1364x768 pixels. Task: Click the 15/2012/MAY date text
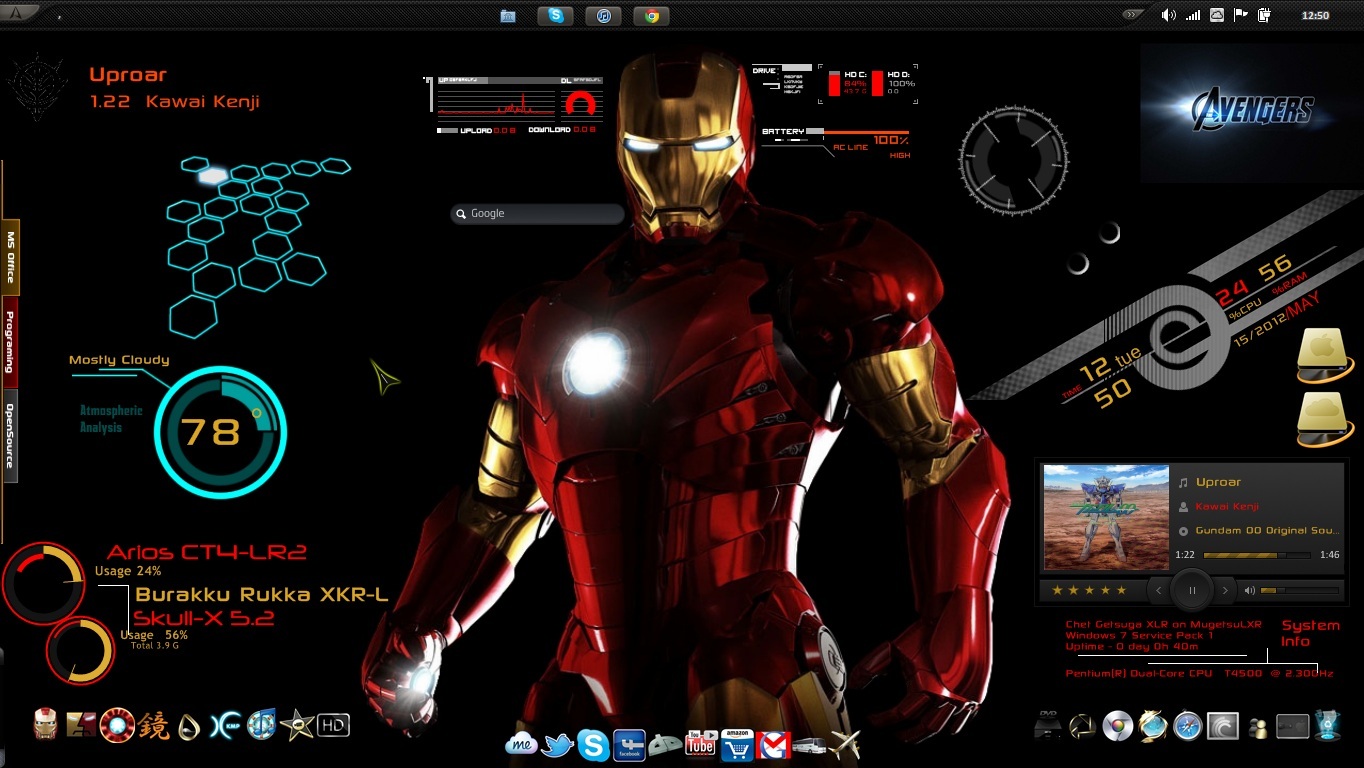pos(1277,320)
